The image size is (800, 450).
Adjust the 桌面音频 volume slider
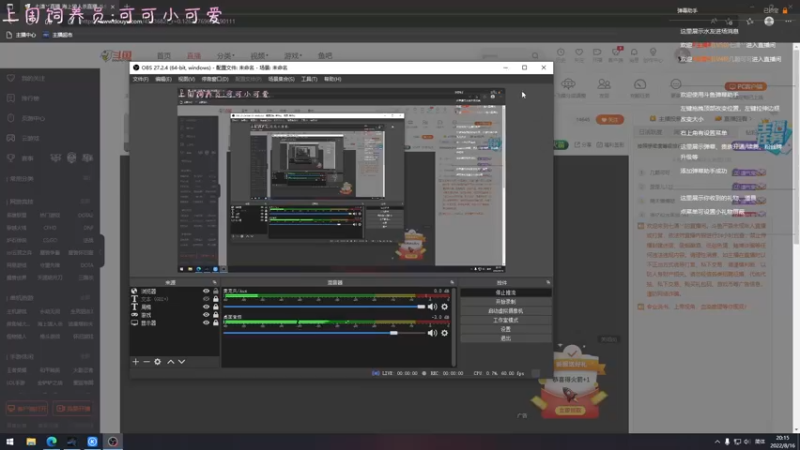(x=324, y=333)
